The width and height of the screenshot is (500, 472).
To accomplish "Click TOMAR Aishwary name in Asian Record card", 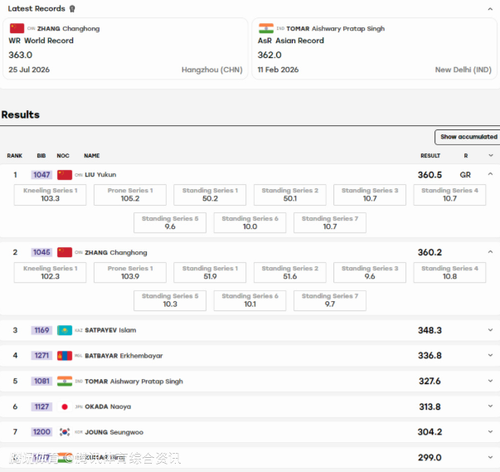I will pos(335,29).
